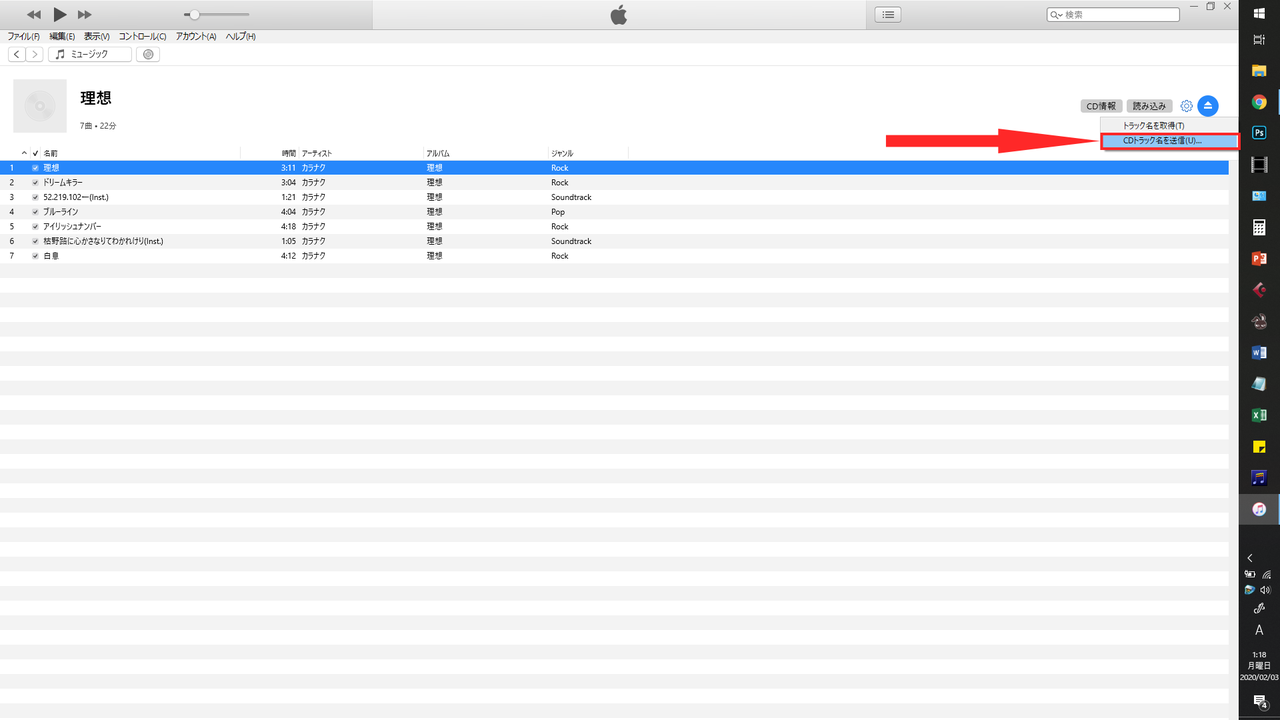Uncheck the 52.219.102ー(Inst.) track checkbox
Screen dimensions: 1280x720
(35, 197)
